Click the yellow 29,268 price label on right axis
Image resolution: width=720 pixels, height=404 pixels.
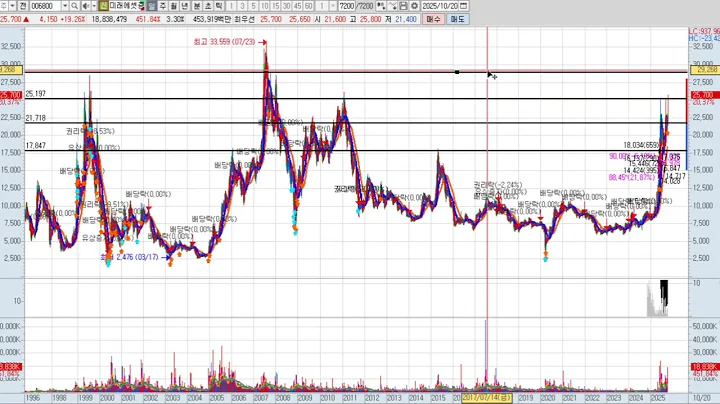707,69
